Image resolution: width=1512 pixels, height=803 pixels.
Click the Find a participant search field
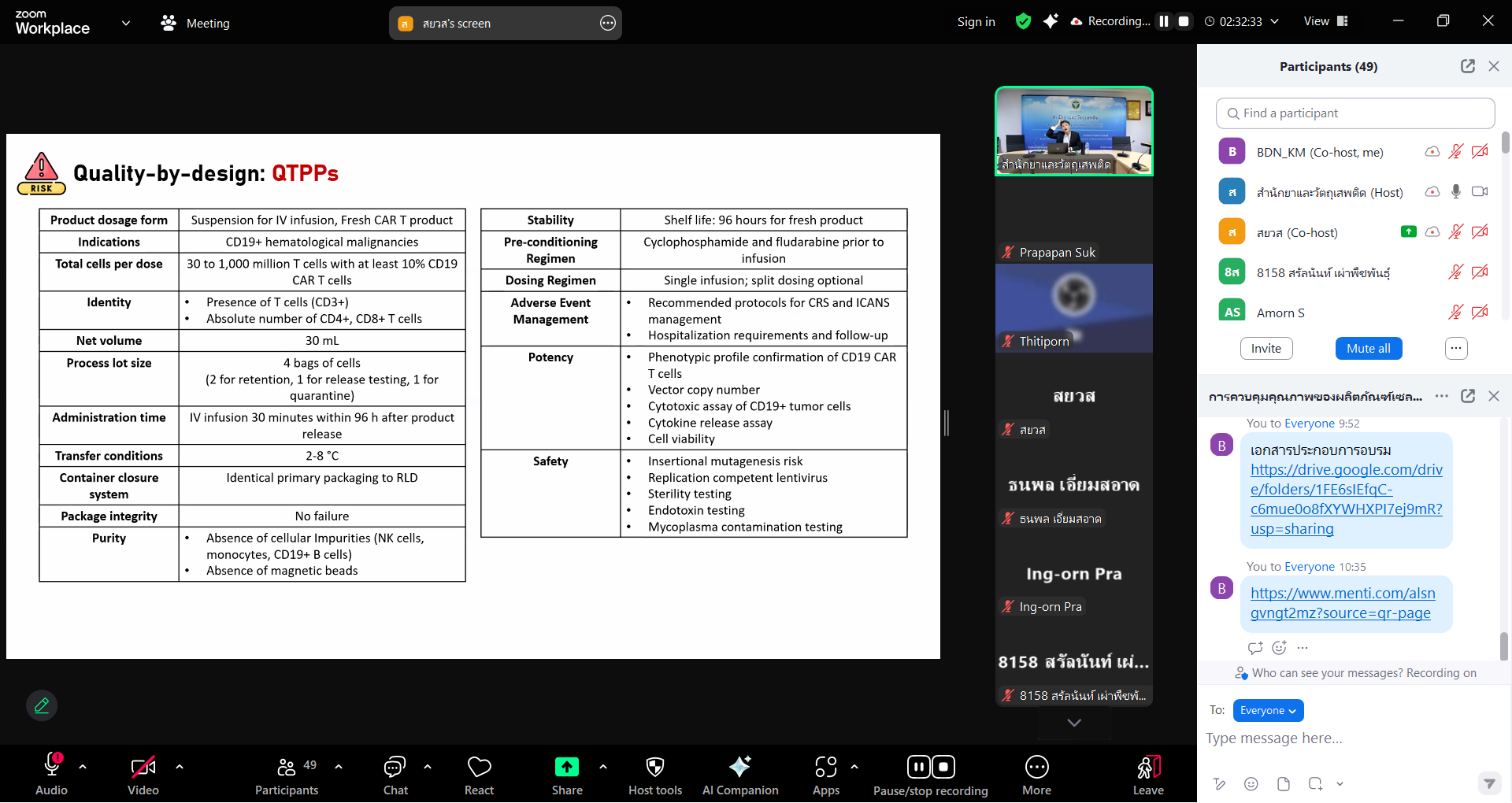[1354, 113]
